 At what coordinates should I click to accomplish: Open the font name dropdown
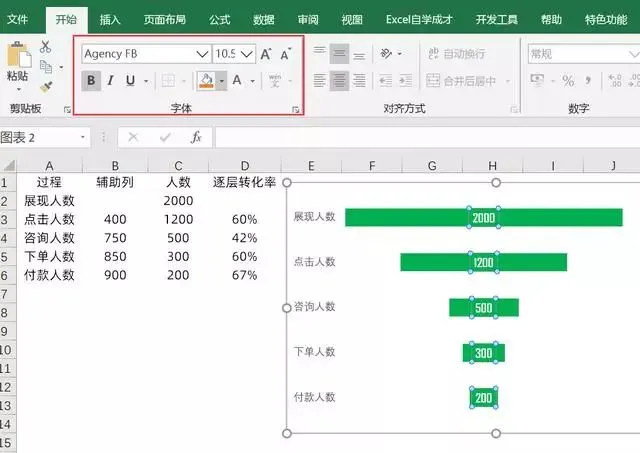[202, 54]
